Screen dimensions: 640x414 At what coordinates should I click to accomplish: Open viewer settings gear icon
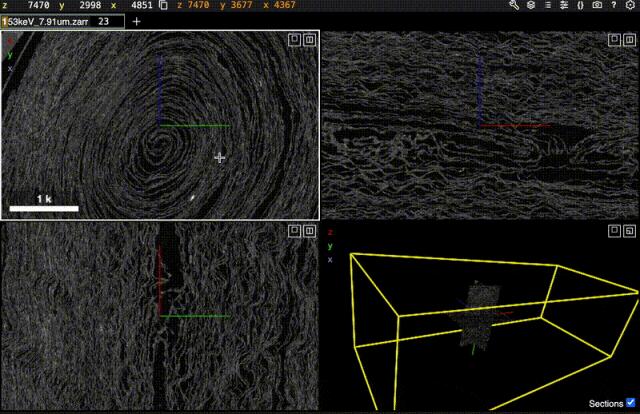[629, 5]
